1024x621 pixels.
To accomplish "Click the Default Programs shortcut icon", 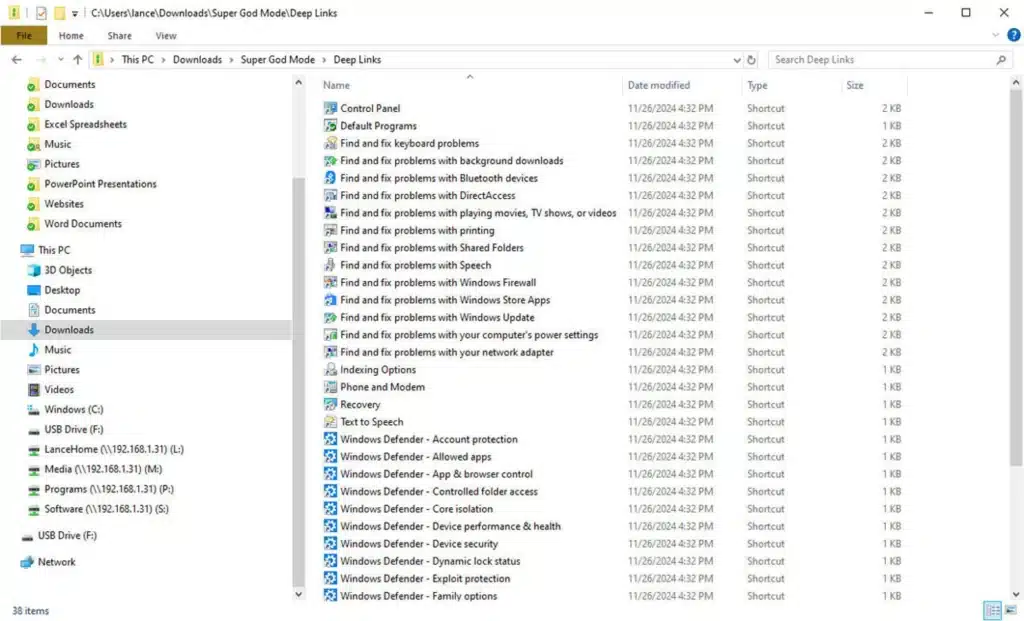I will point(330,126).
